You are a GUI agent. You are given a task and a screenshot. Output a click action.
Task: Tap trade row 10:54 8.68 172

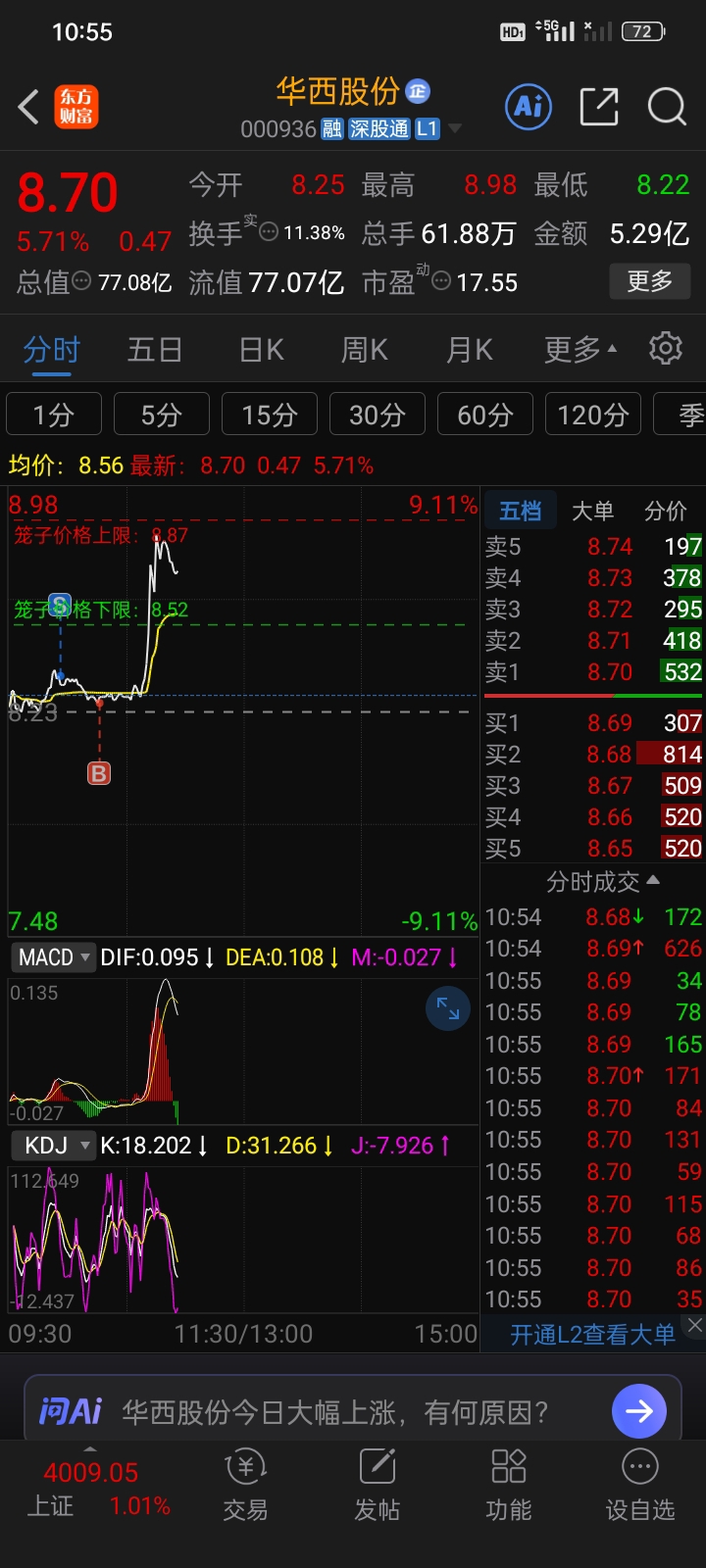593,916
